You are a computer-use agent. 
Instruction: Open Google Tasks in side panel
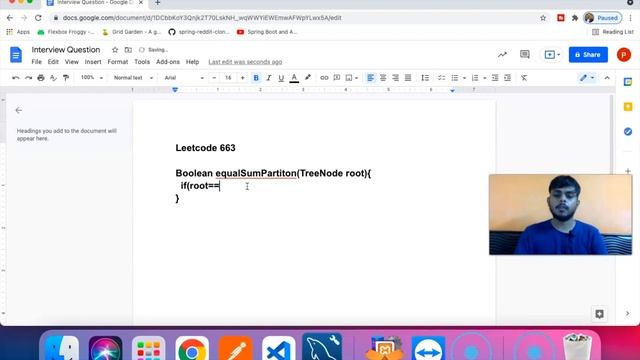click(x=628, y=131)
